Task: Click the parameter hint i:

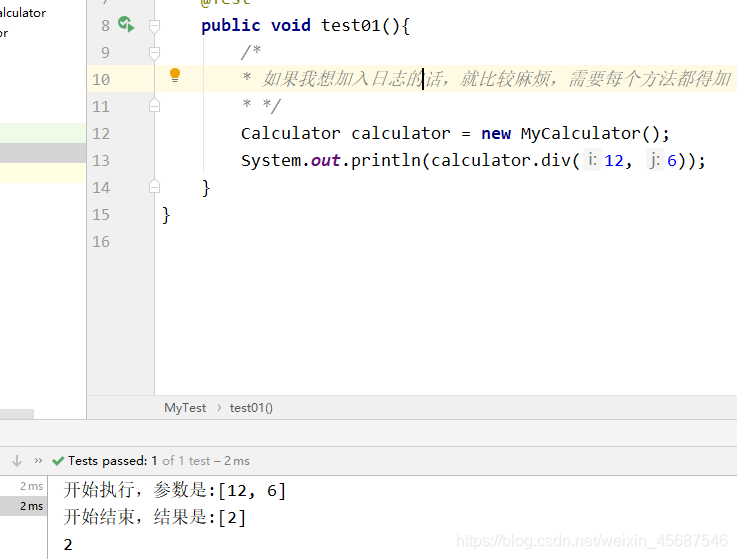Action: (592, 160)
